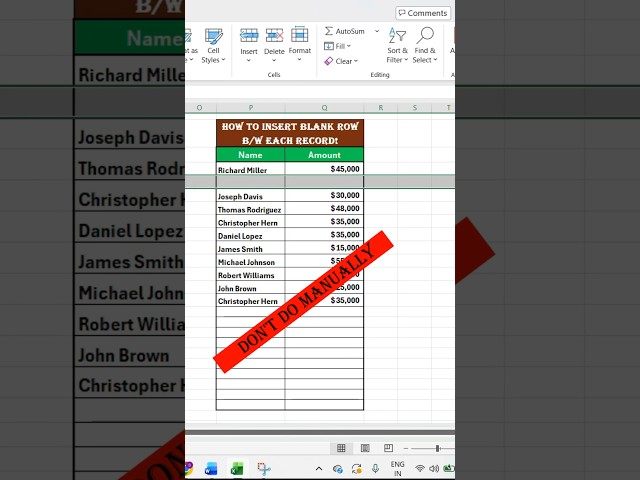Expand the Format dropdown arrow
This screenshot has height=480, width=640.
pyautogui.click(x=300, y=60)
